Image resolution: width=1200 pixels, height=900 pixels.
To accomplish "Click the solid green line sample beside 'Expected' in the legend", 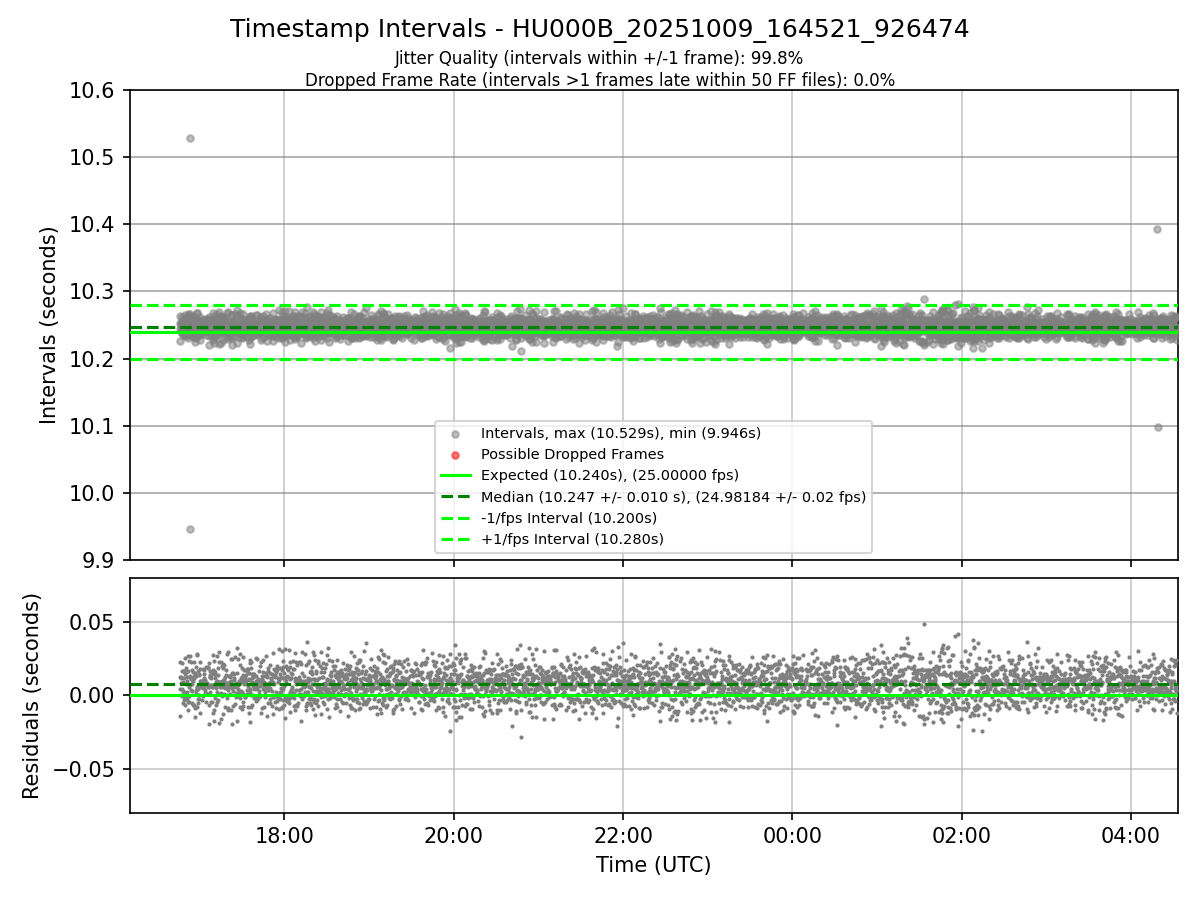I will pyautogui.click(x=455, y=475).
